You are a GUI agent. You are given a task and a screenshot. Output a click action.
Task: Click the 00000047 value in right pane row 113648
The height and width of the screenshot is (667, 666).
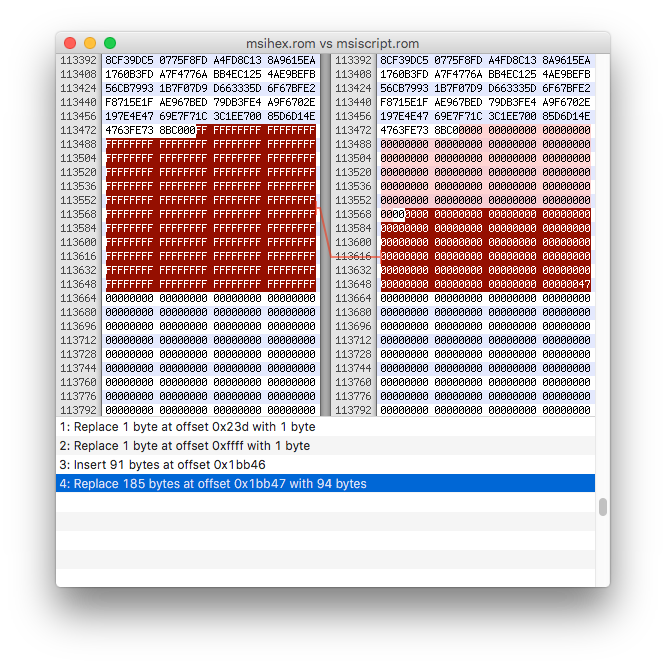tap(566, 284)
